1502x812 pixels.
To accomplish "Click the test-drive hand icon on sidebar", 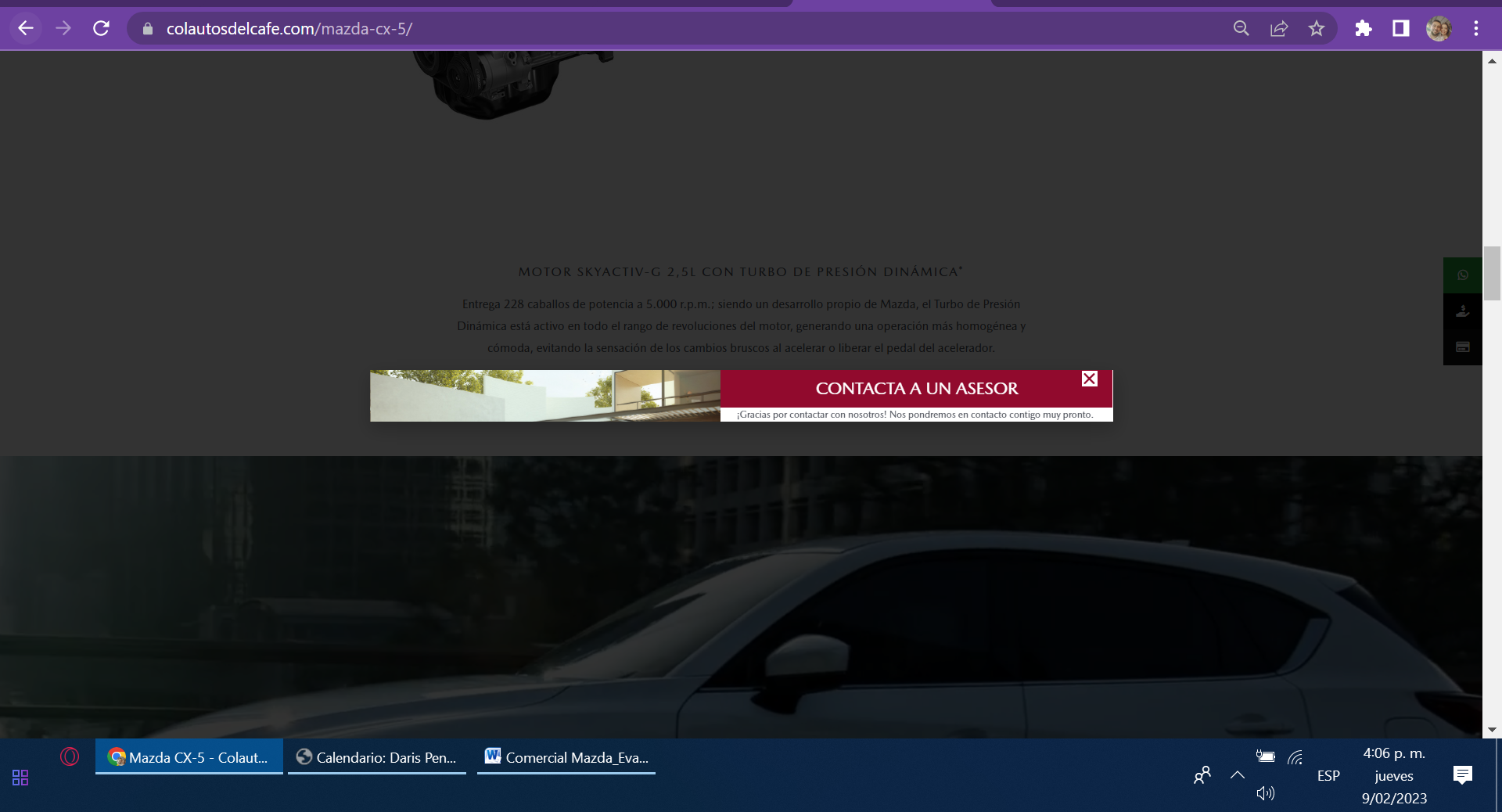I will click(x=1463, y=311).
